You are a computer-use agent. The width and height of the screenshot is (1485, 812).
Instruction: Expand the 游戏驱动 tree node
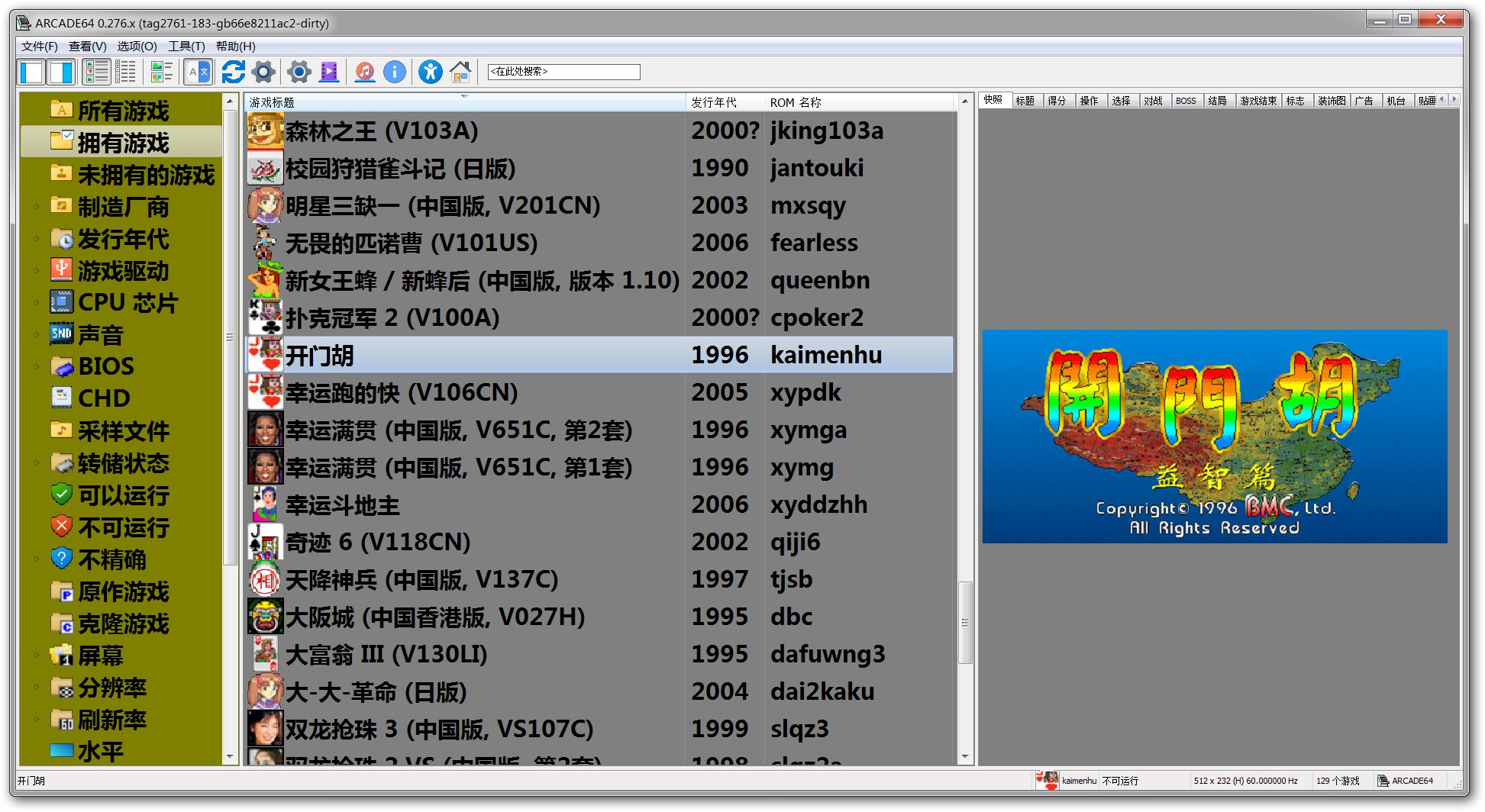(x=36, y=270)
